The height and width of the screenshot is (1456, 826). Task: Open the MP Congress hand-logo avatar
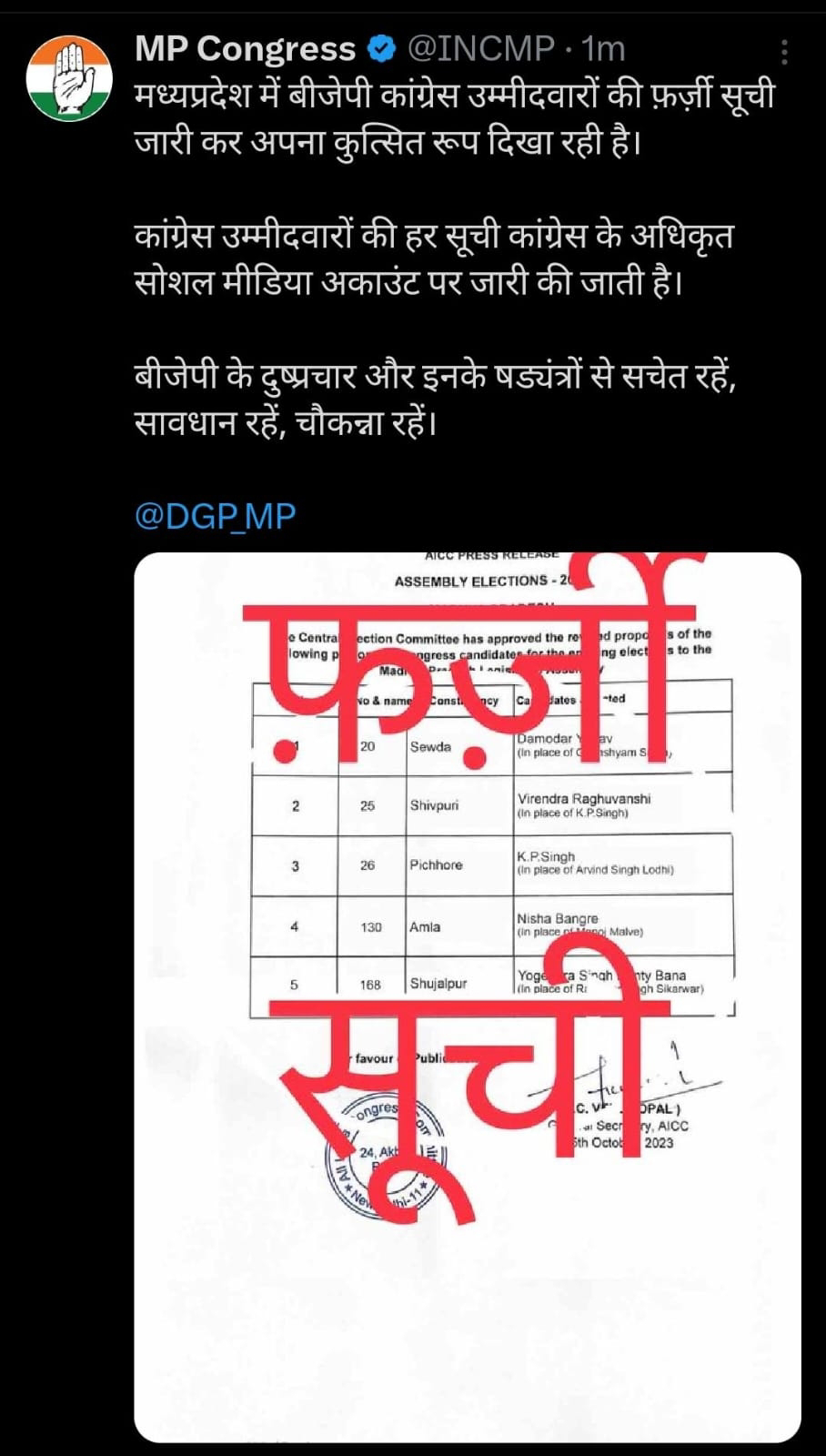tap(69, 78)
